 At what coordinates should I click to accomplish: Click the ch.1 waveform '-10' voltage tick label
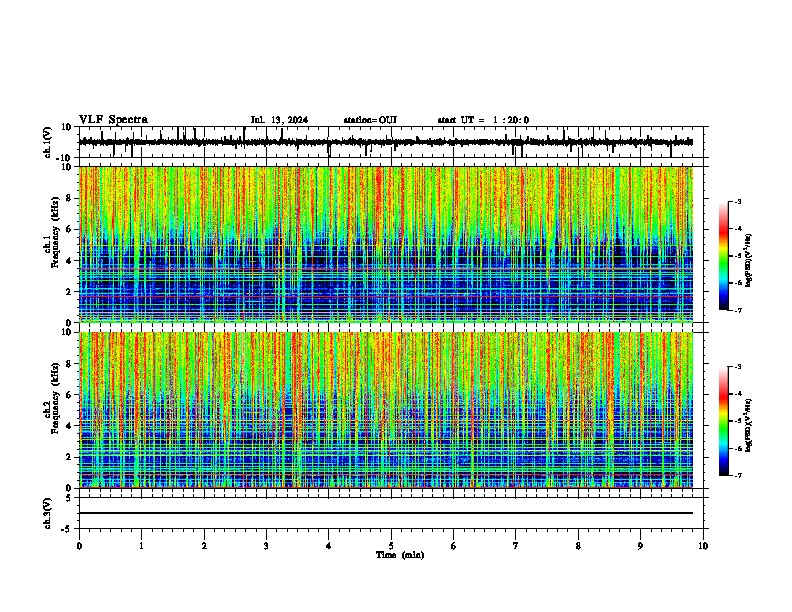[x=65, y=158]
